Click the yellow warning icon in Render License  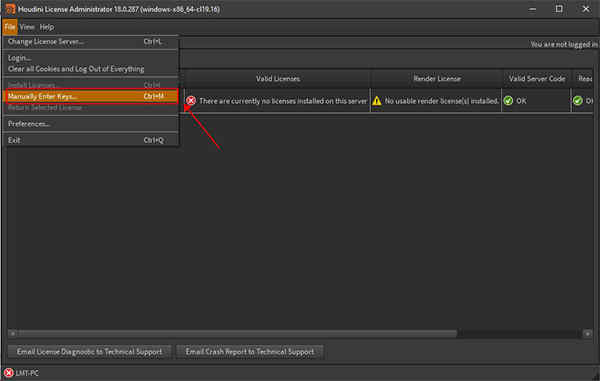[377, 101]
